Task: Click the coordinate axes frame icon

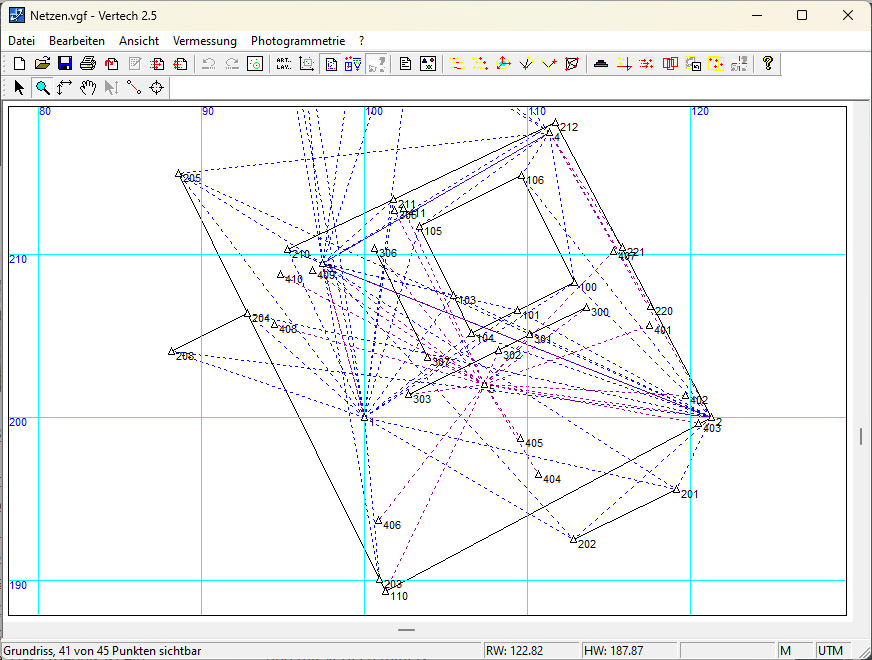Action: tap(306, 64)
